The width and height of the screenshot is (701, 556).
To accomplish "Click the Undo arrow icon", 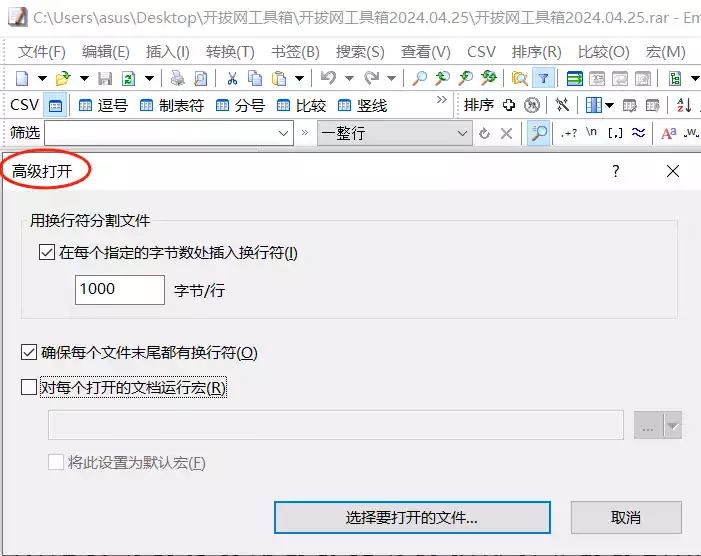I will pyautogui.click(x=328, y=78).
